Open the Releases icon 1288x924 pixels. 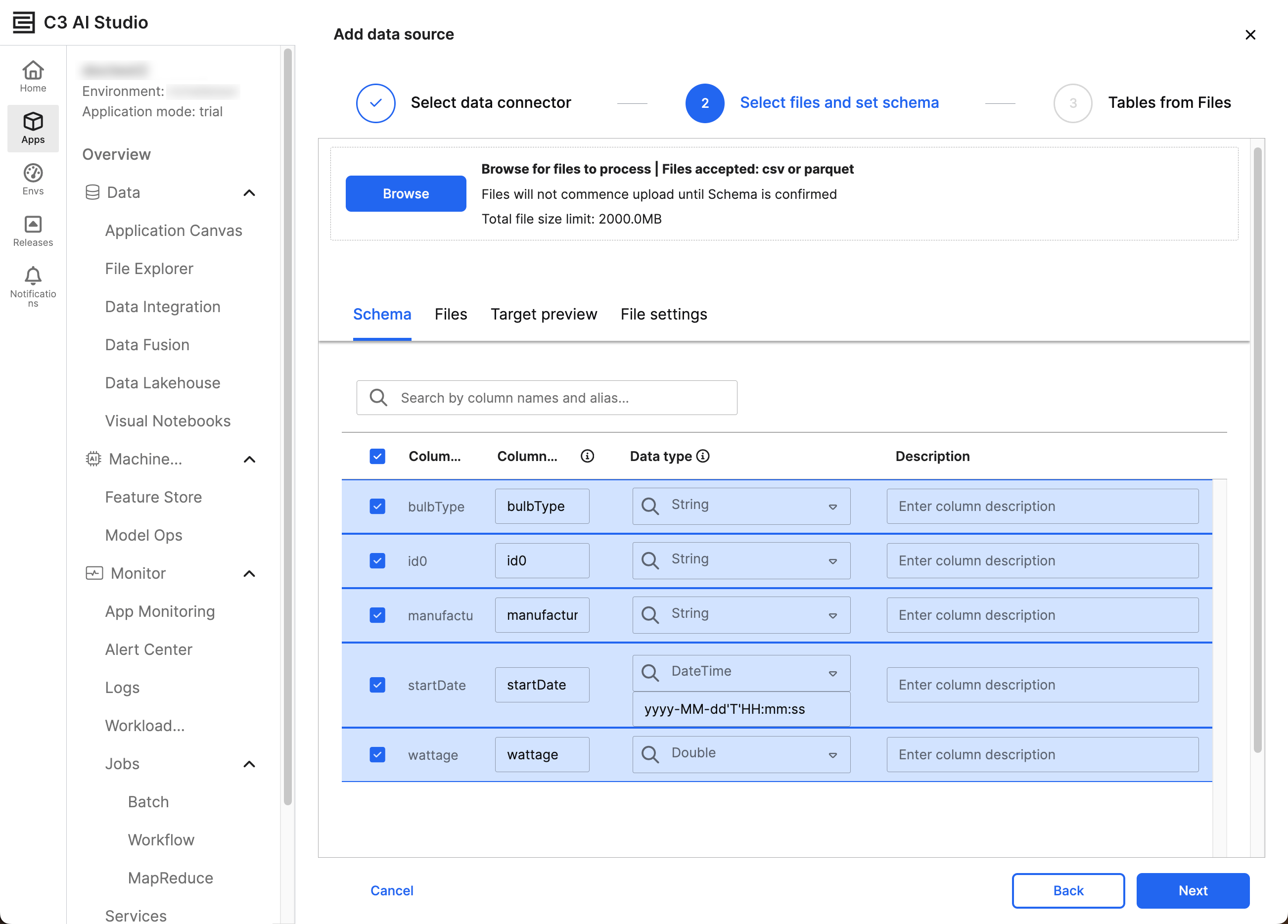[33, 225]
